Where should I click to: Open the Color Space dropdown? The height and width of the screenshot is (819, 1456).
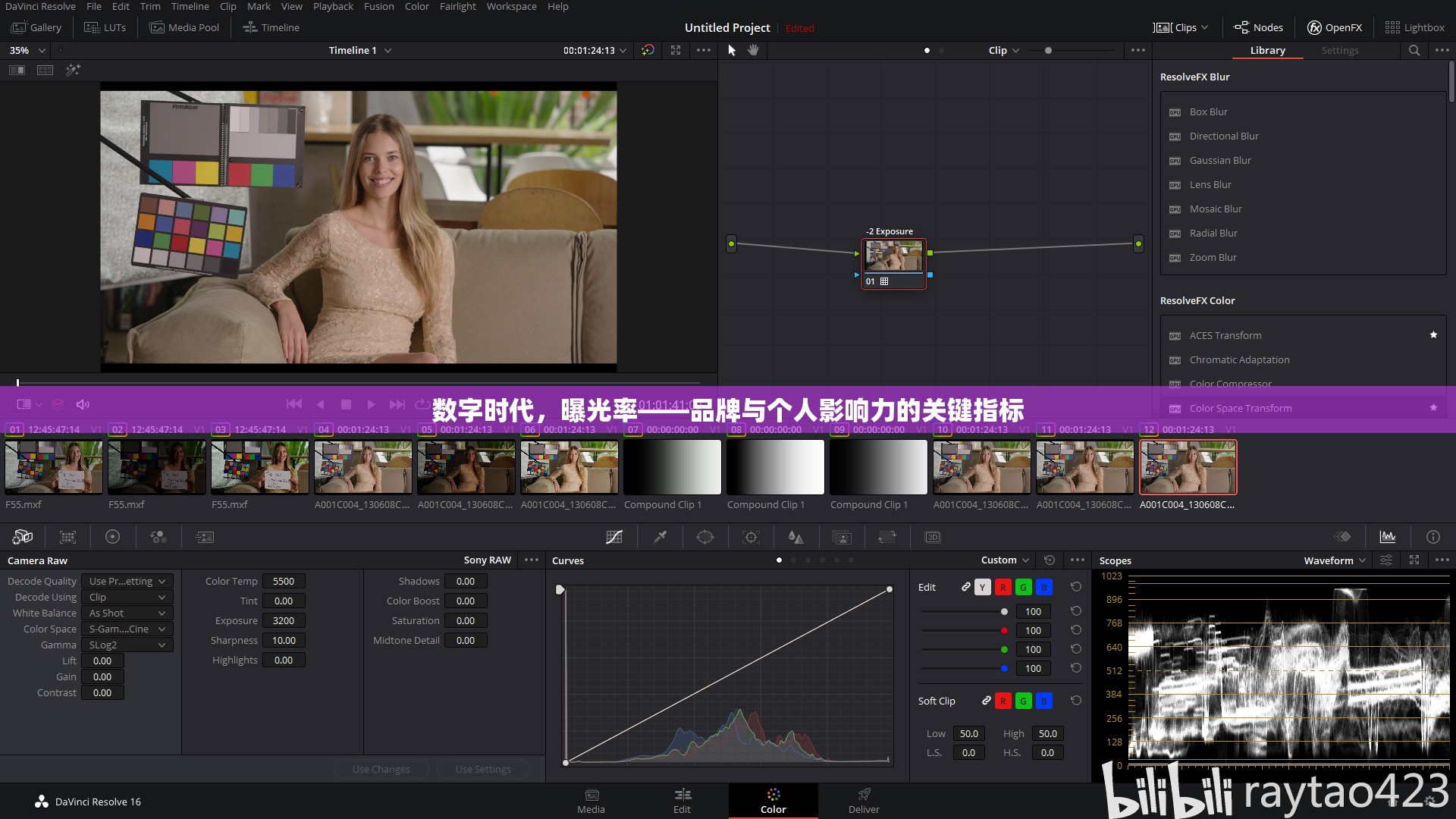point(127,629)
